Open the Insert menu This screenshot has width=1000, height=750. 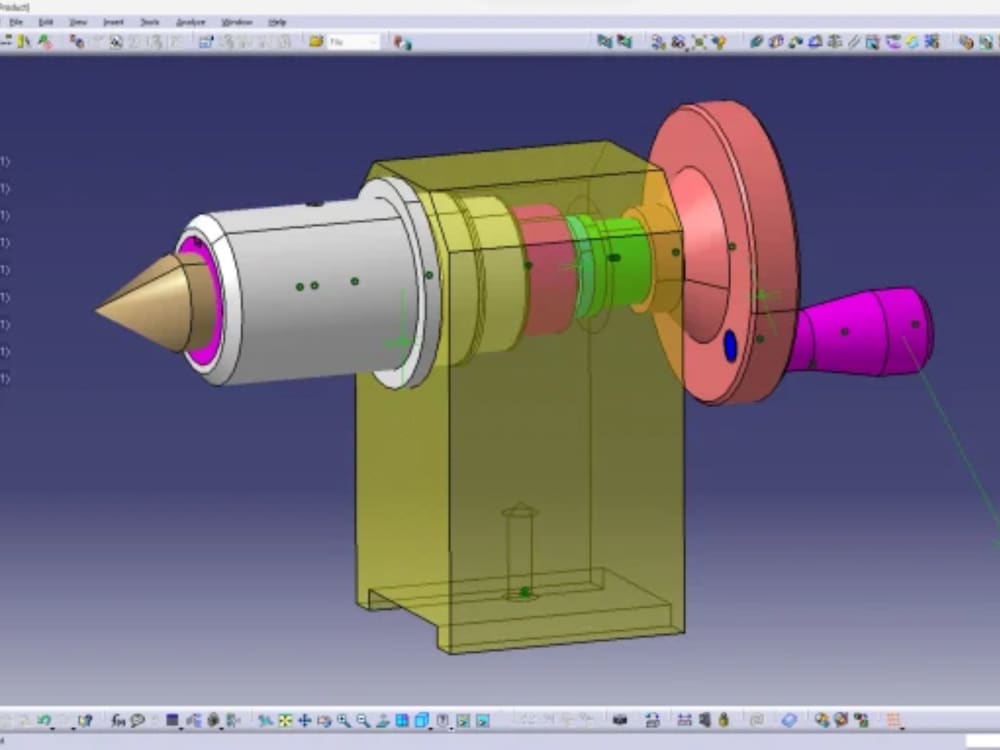point(113,21)
